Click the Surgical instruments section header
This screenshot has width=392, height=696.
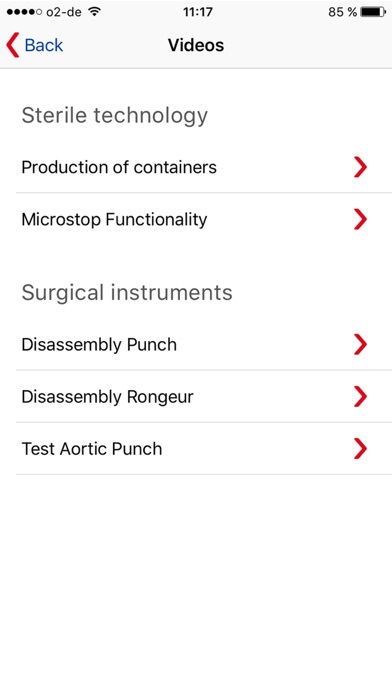point(127,293)
